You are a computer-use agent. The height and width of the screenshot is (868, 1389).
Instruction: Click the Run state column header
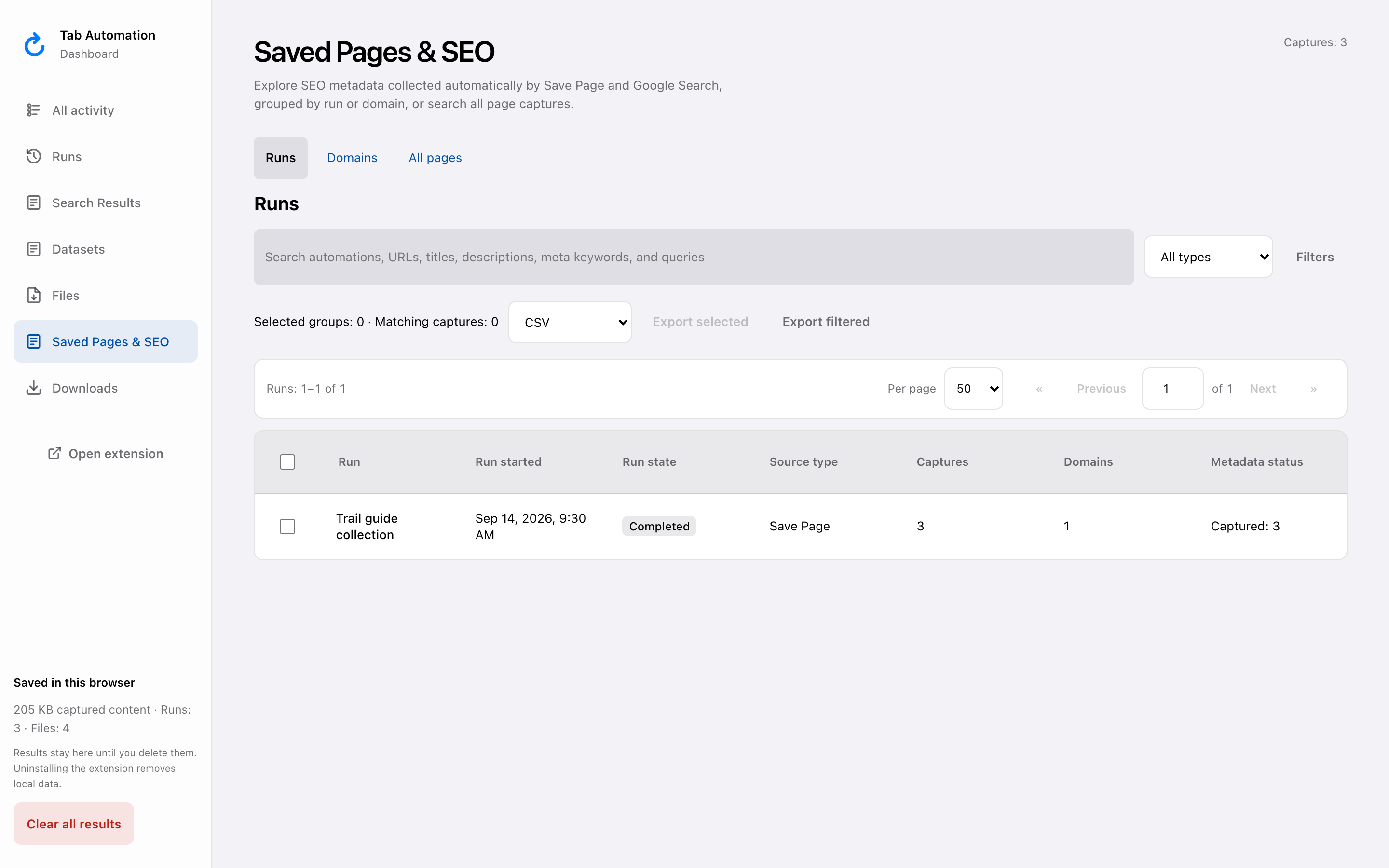(x=649, y=461)
